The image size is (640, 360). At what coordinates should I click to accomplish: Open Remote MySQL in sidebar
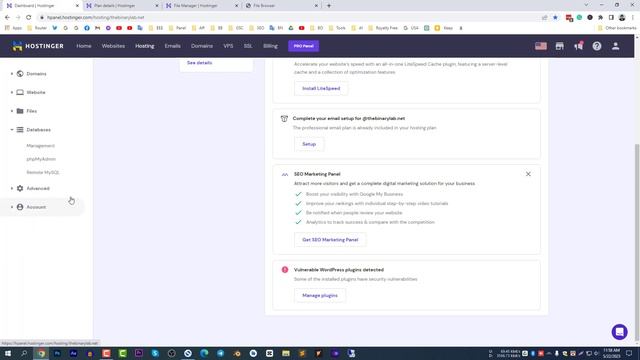[43, 173]
